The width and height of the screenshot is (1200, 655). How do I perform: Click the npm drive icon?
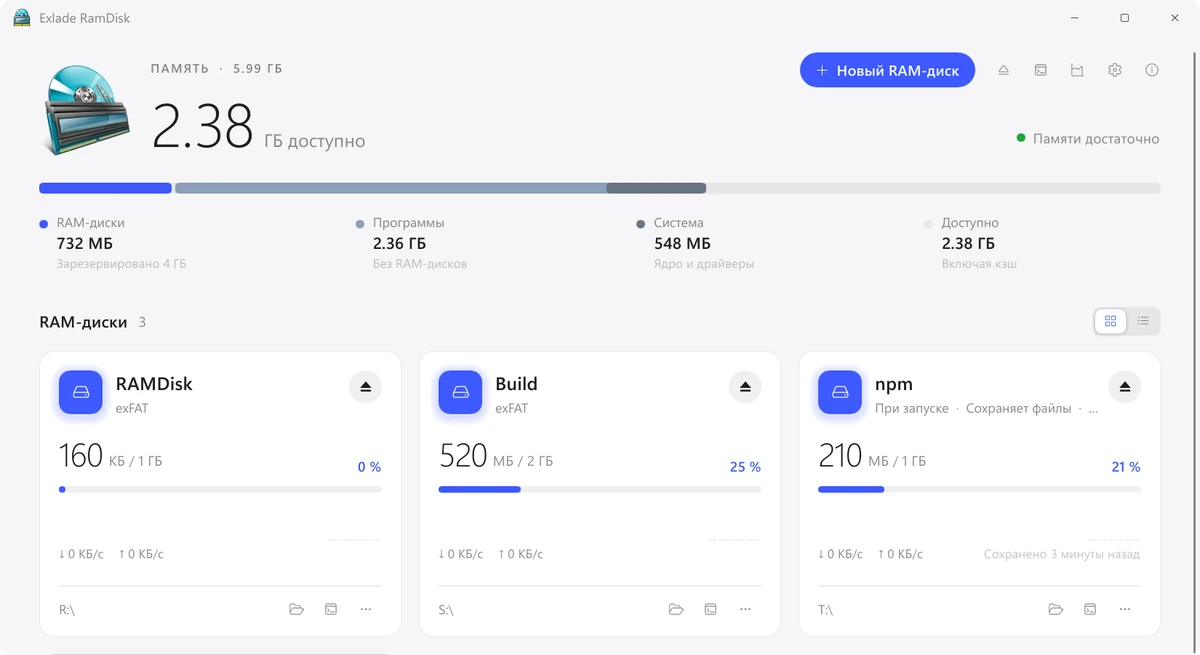click(x=840, y=392)
